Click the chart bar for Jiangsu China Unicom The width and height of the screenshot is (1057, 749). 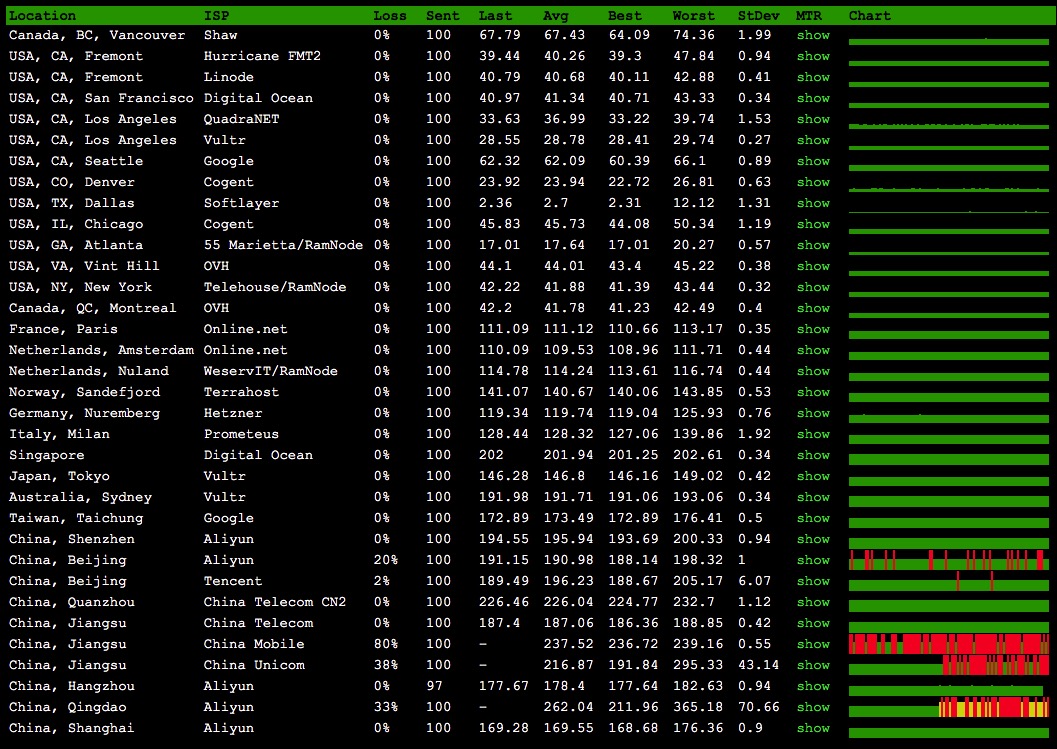pyautogui.click(x=948, y=665)
